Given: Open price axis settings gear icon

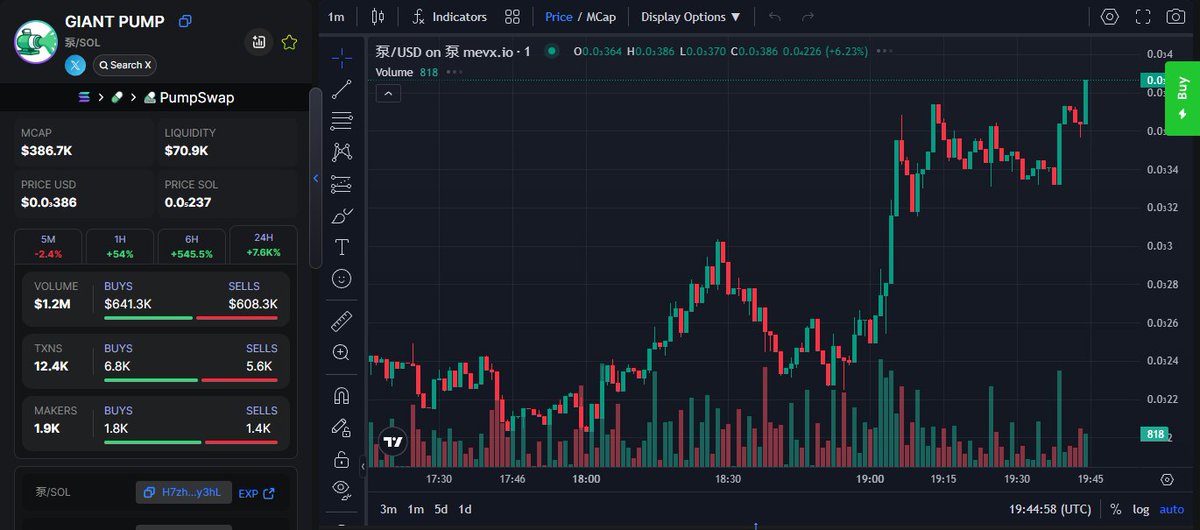Looking at the screenshot, I should coord(1167,480).
